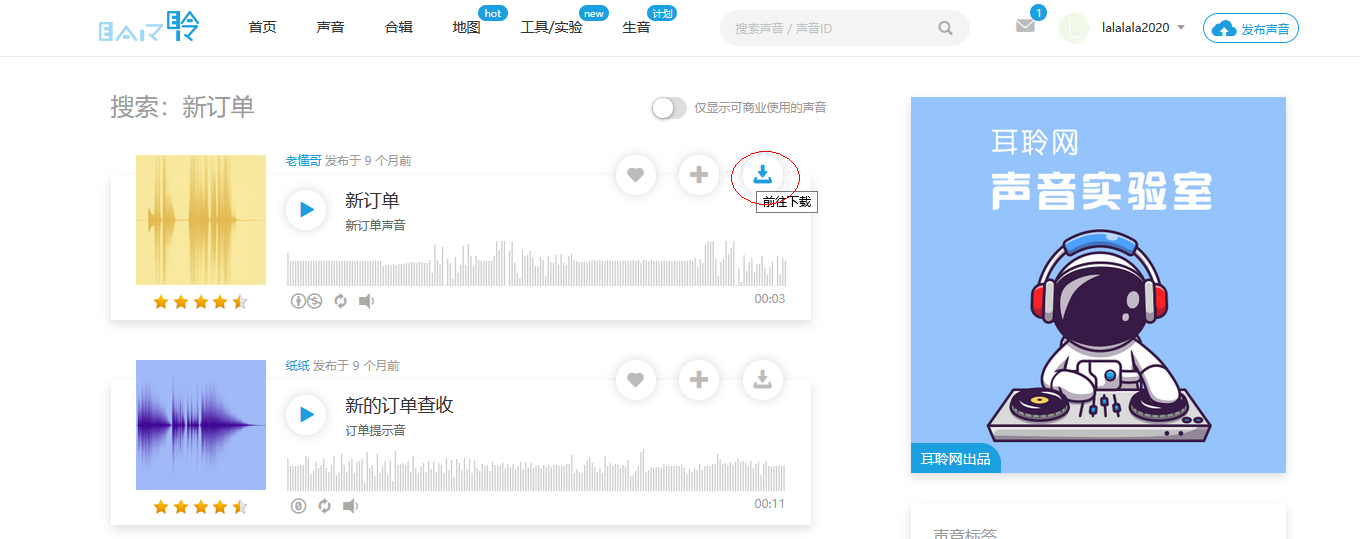The image size is (1360, 539).
Task: Click the 耳聆网出品 label on banner
Action: pyautogui.click(x=955, y=459)
